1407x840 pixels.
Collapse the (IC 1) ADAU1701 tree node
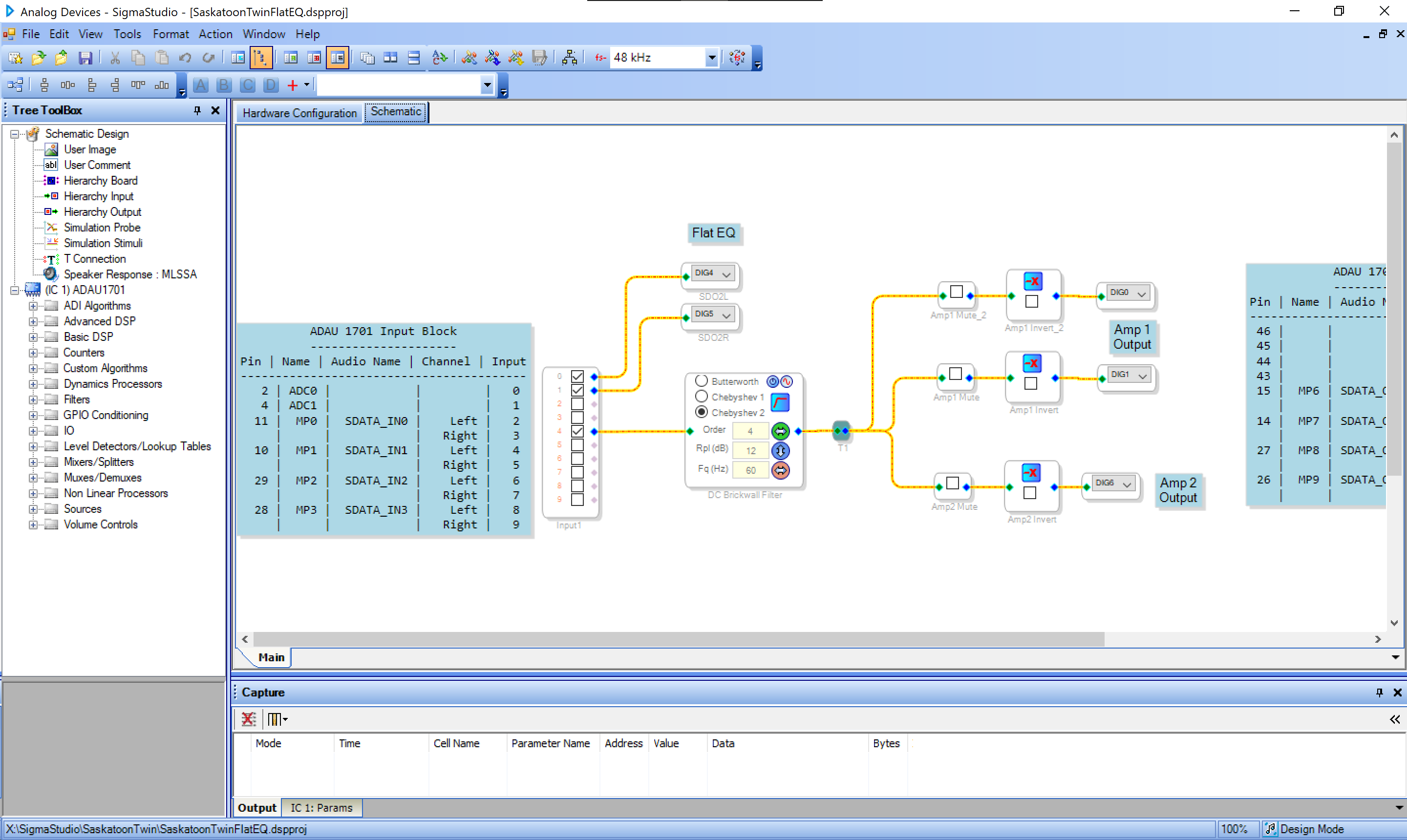(15, 291)
